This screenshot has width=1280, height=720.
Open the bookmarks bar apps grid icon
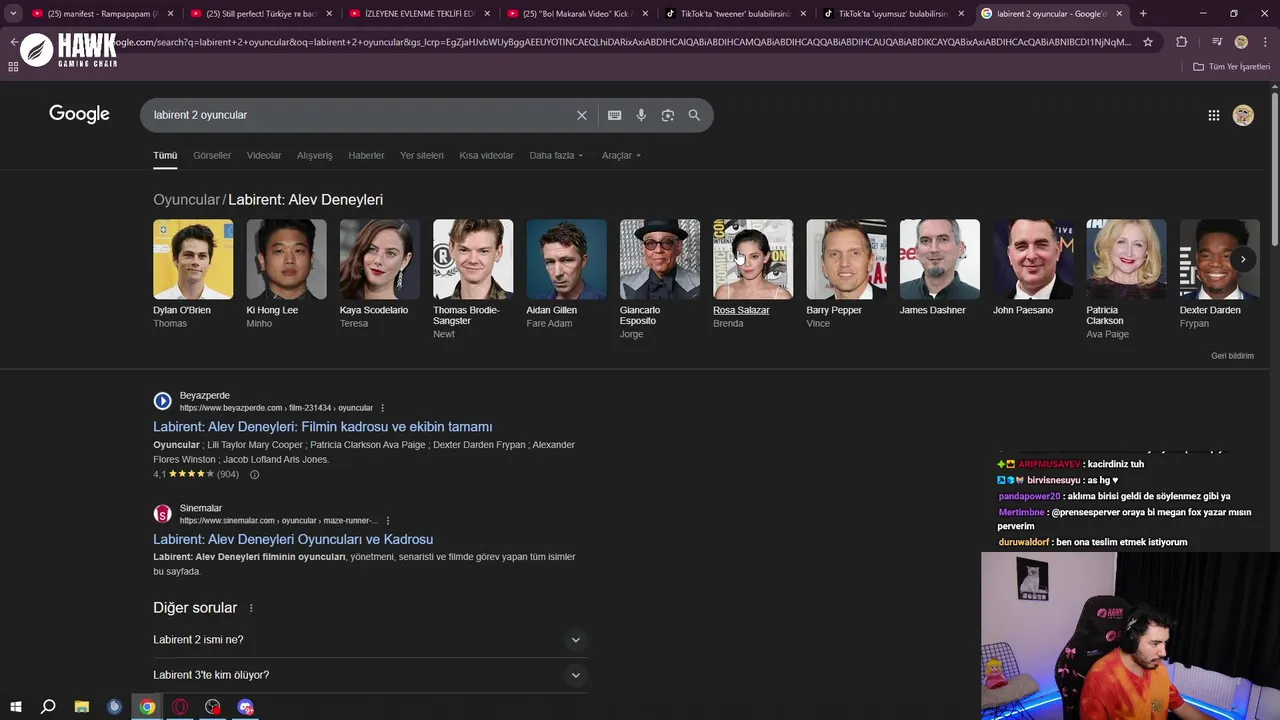pyautogui.click(x=13, y=67)
